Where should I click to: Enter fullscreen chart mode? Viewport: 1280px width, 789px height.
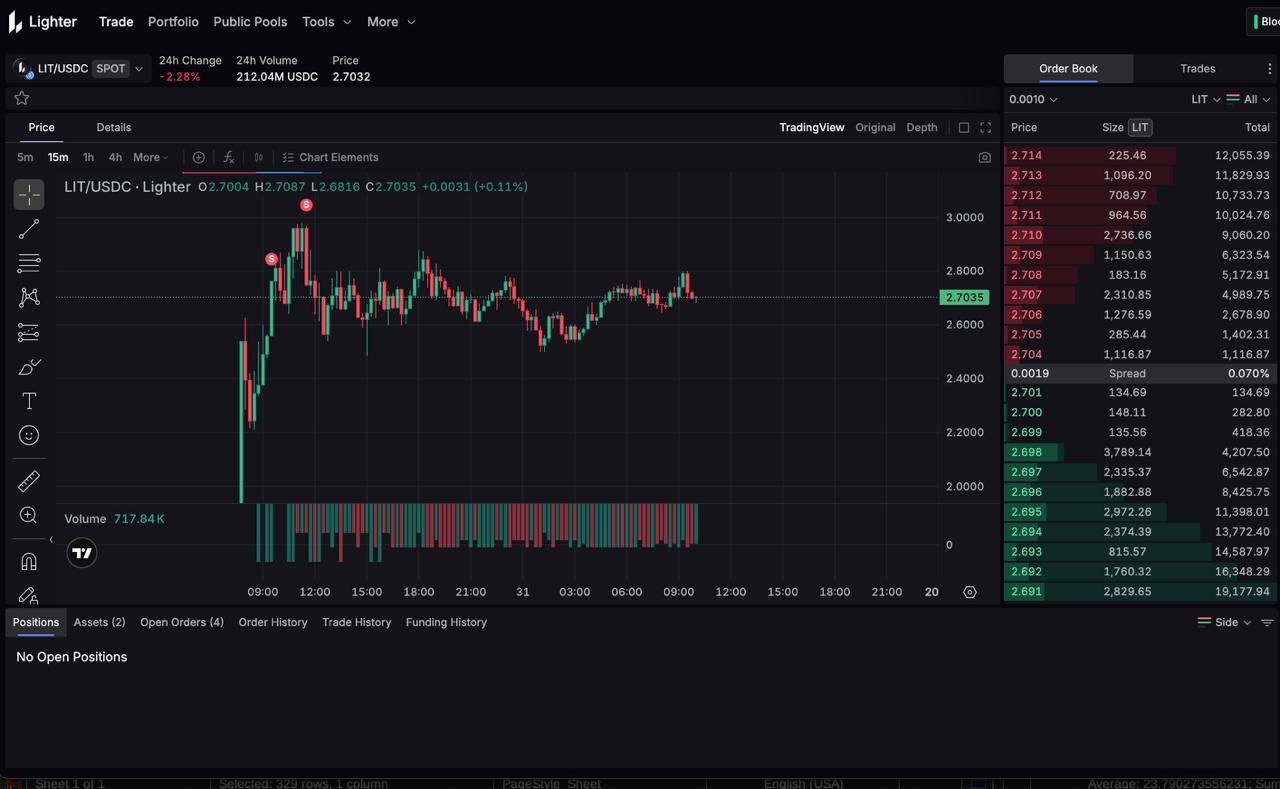click(985, 128)
